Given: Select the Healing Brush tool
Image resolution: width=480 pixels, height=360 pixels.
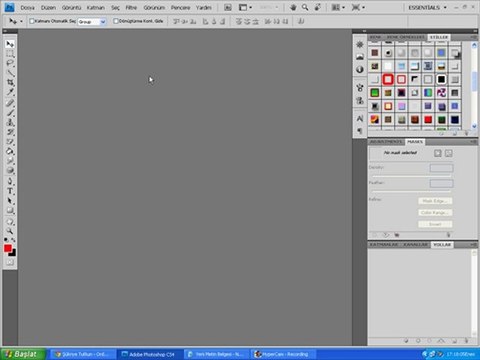Looking at the screenshot, I should [x=10, y=103].
